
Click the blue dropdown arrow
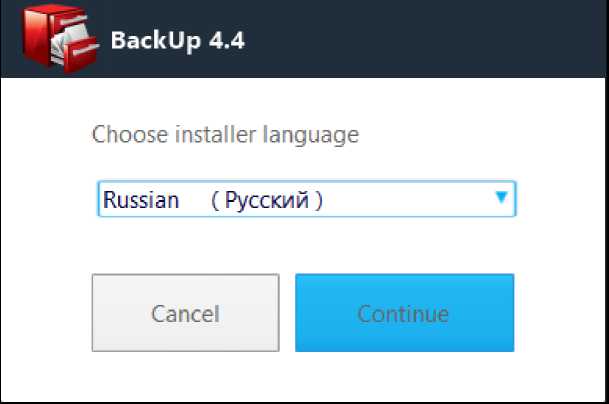pos(502,198)
